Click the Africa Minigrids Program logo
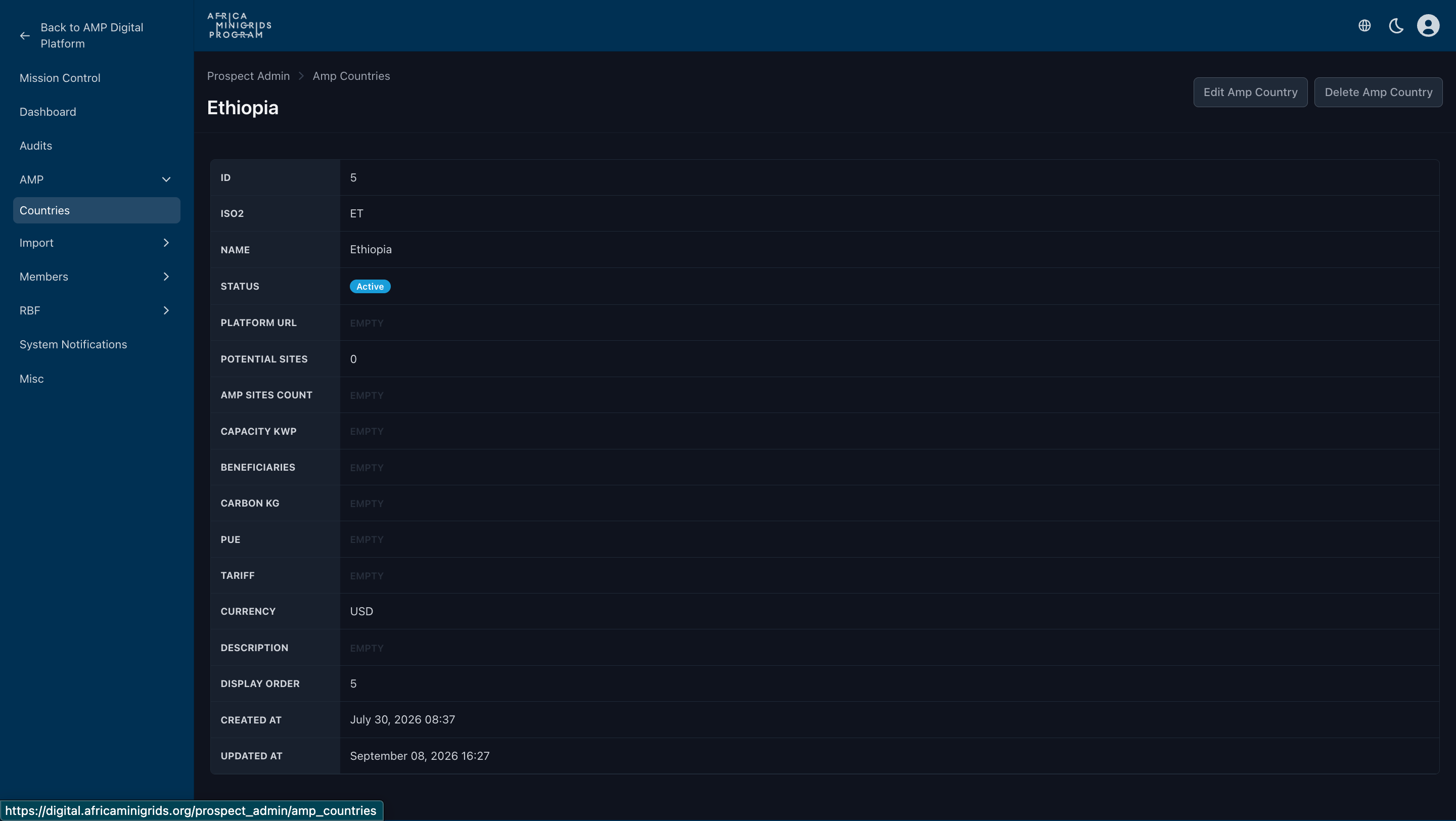Viewport: 1456px width, 821px height. [x=240, y=25]
